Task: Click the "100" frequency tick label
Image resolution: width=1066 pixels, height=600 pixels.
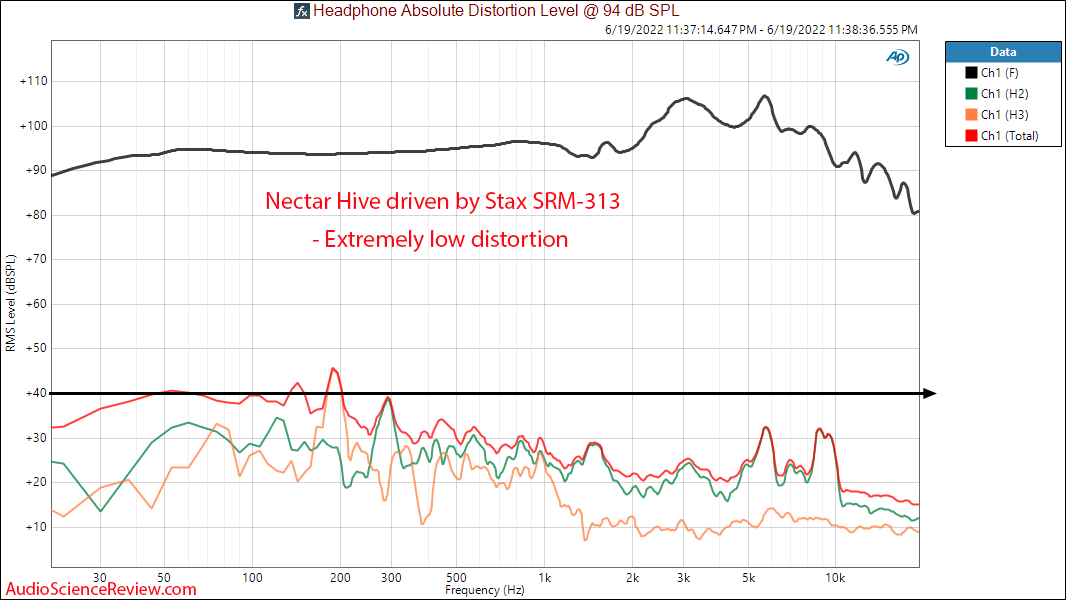Action: 252,578
